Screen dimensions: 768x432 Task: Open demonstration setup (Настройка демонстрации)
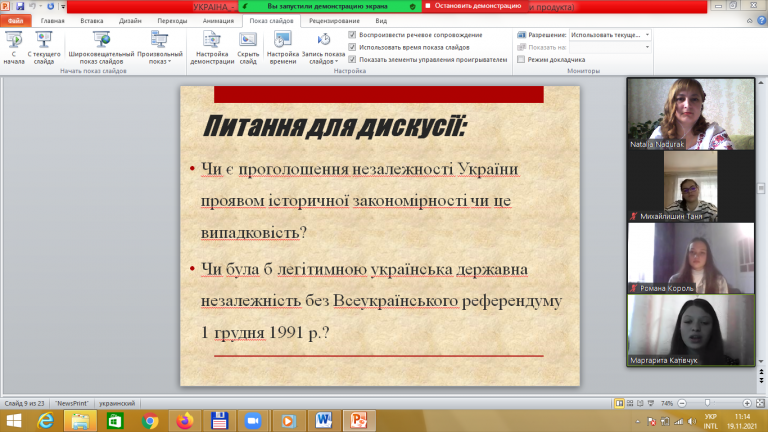(212, 47)
